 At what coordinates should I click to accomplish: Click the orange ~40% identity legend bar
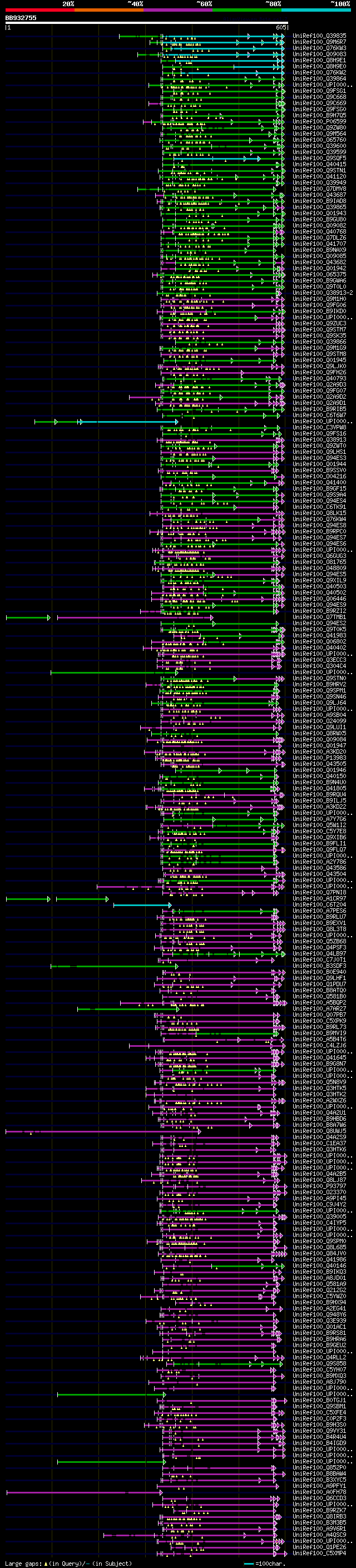[109, 10]
